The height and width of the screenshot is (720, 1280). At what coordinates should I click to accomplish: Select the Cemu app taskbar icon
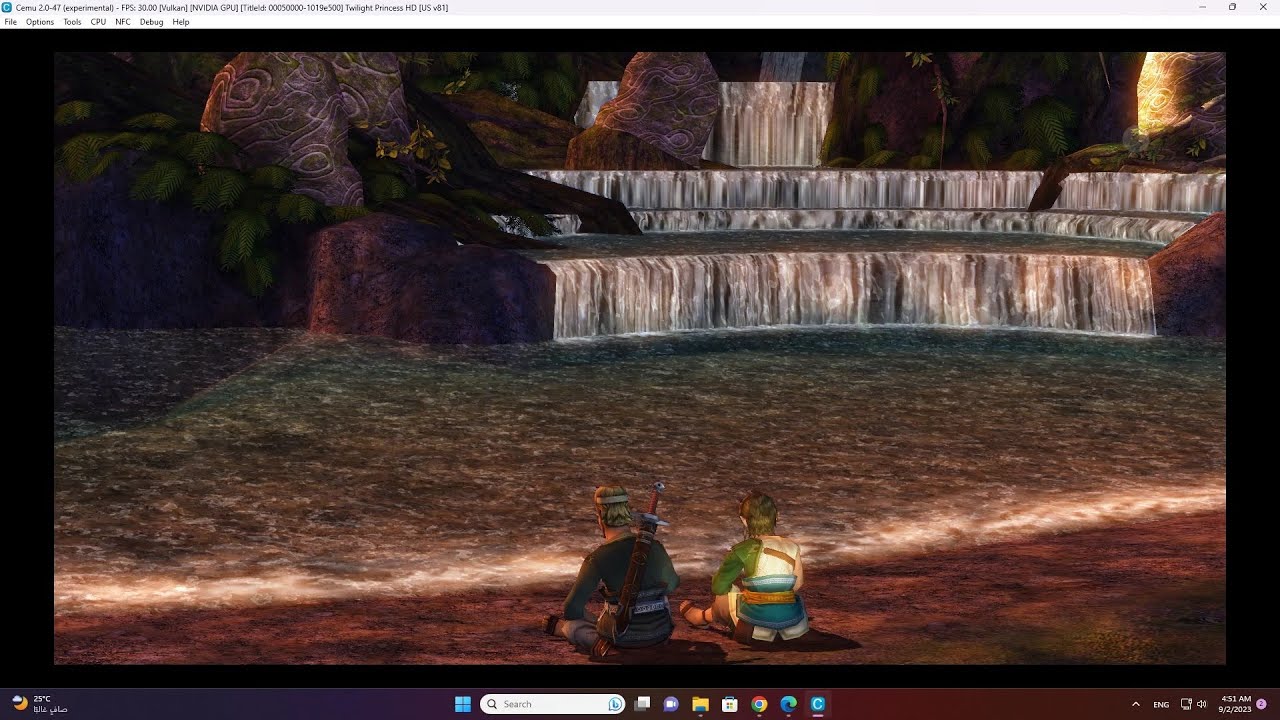817,704
